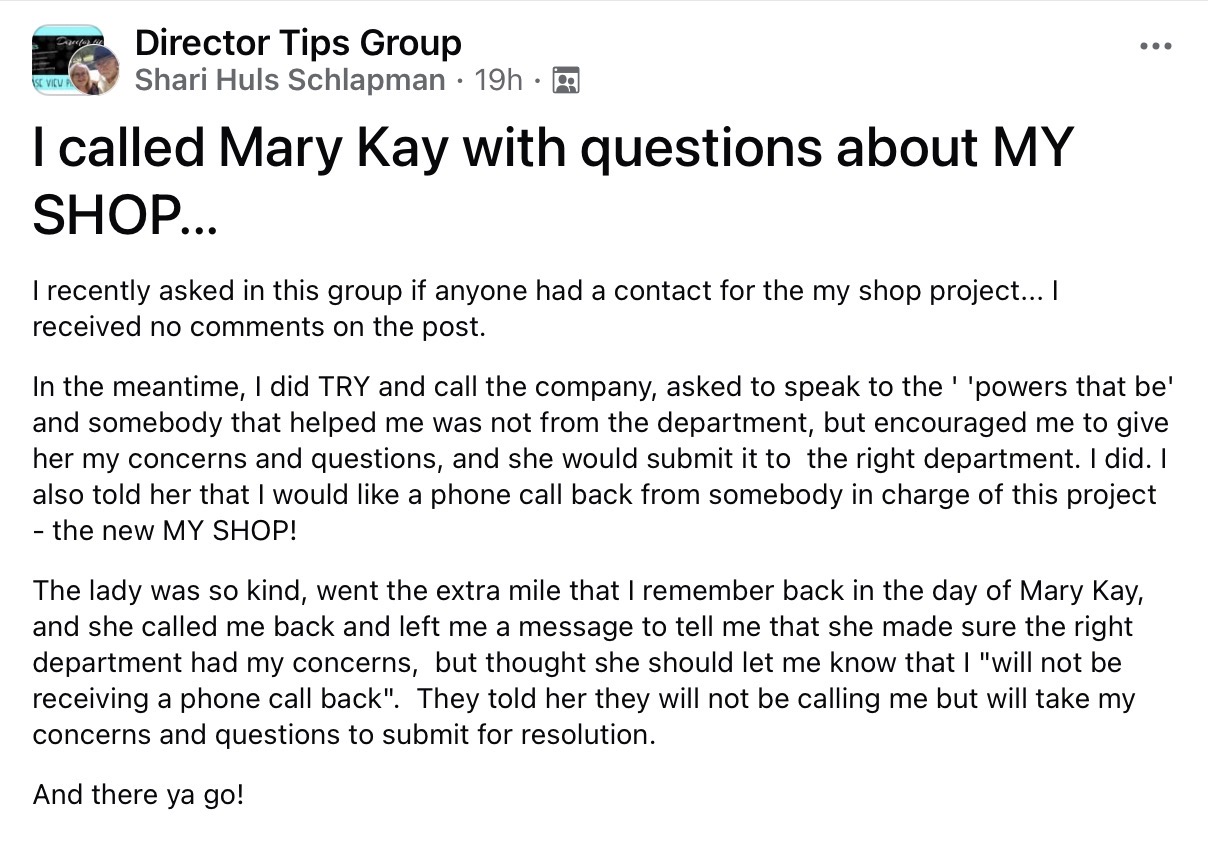Open the three-dot post options menu
1208x847 pixels.
click(x=1155, y=47)
